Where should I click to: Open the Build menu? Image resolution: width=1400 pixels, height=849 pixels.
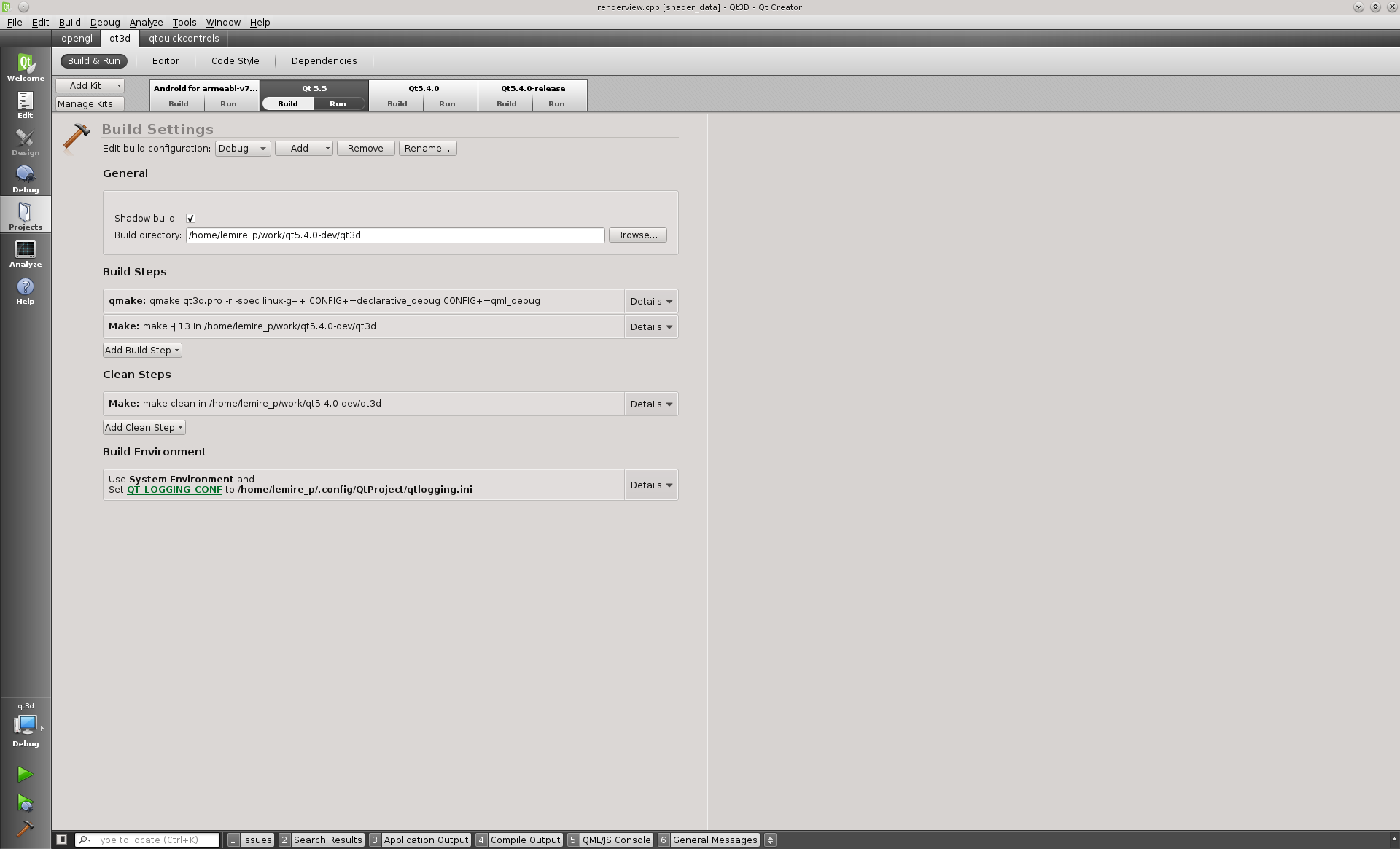pos(70,22)
